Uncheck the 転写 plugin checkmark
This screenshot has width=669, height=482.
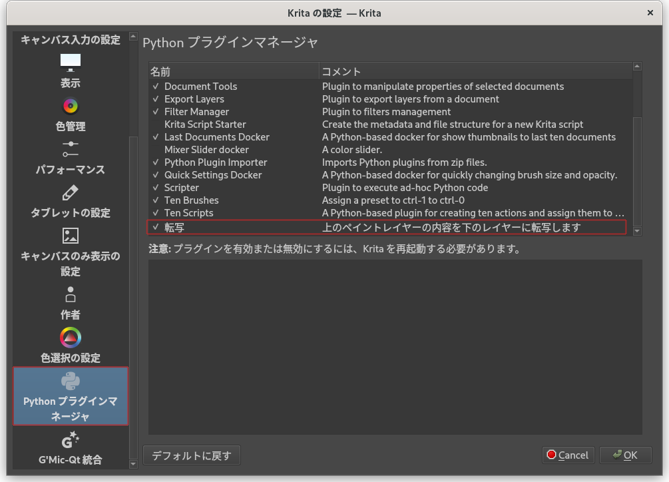point(156,227)
